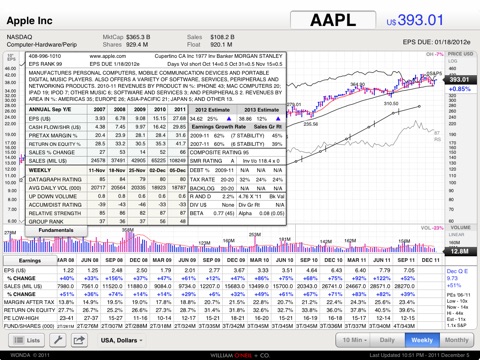This screenshot has height=360, width=480.
Task: Select the 12.8M volume marker
Action: click(x=460, y=251)
